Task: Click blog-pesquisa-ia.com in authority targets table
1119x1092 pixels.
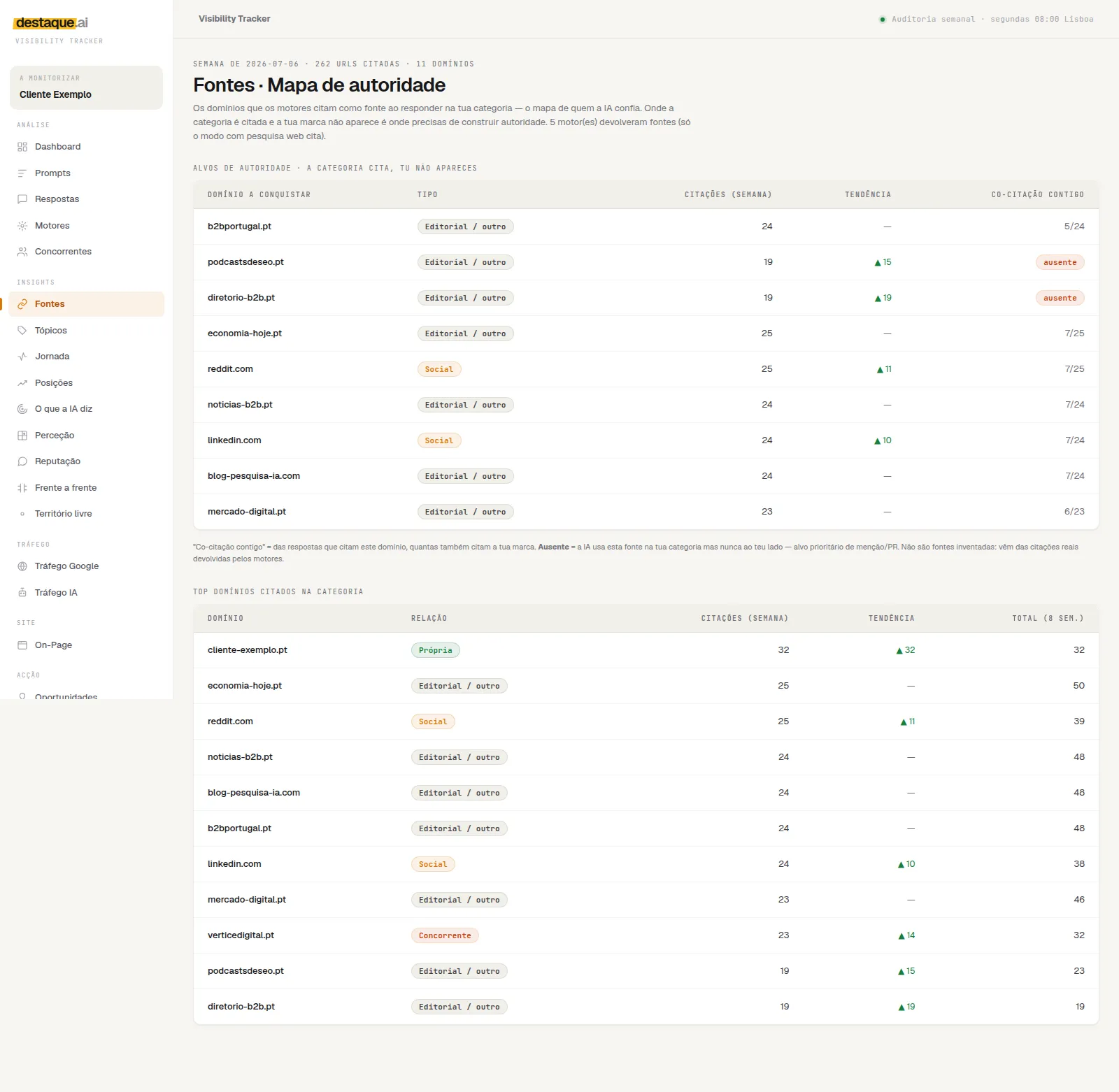Action: [254, 476]
